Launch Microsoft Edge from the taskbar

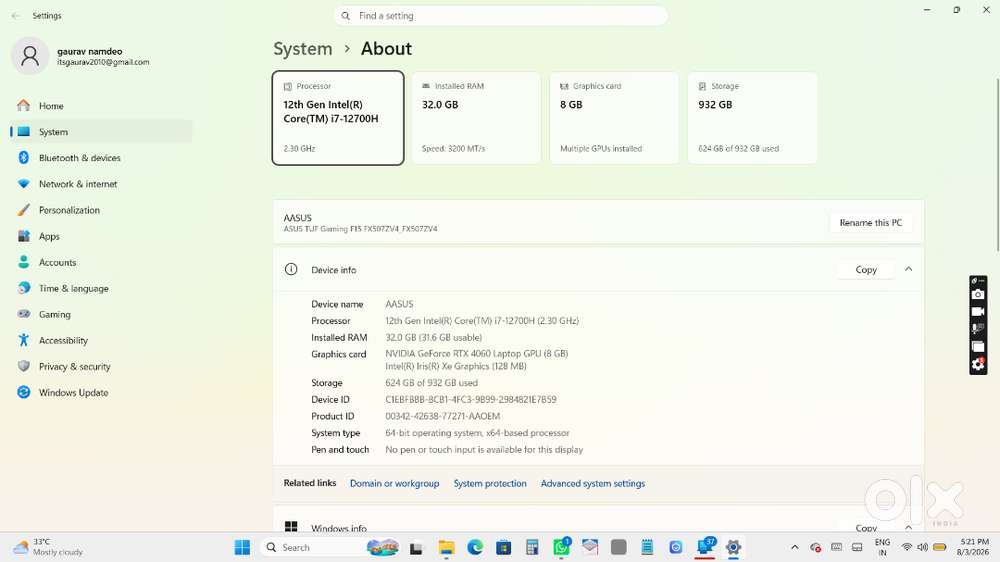(x=475, y=547)
